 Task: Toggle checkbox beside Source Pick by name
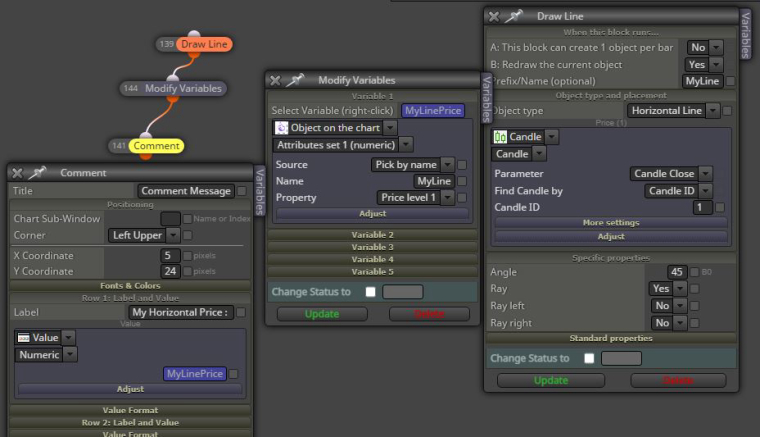point(462,165)
